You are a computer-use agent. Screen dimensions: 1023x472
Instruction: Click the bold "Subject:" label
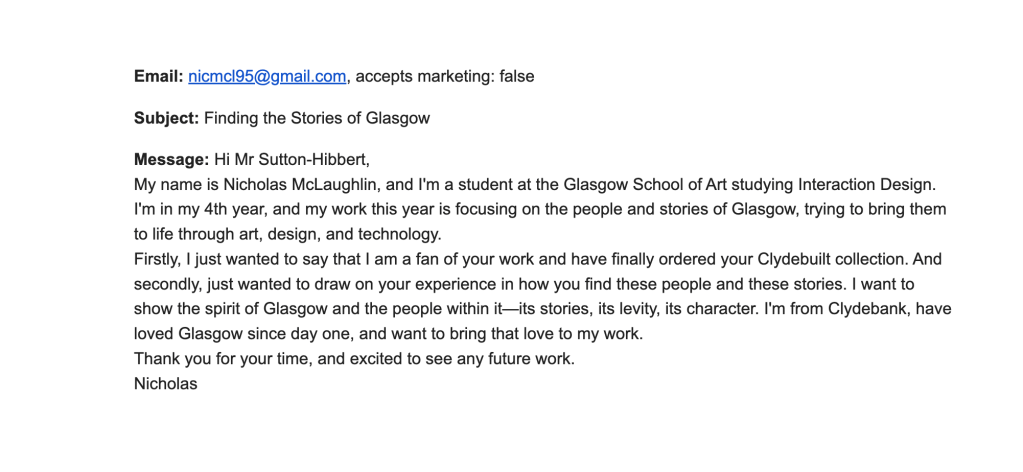click(x=167, y=118)
